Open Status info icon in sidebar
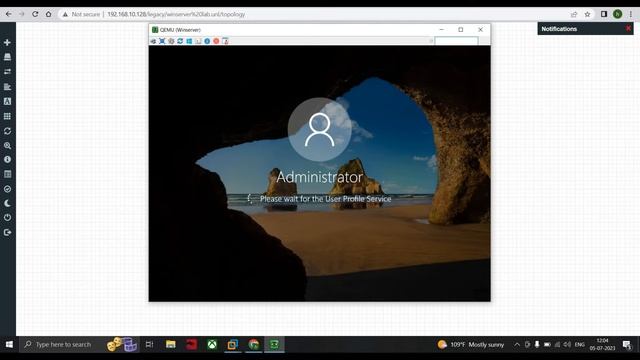The image size is (640, 360). point(7,160)
